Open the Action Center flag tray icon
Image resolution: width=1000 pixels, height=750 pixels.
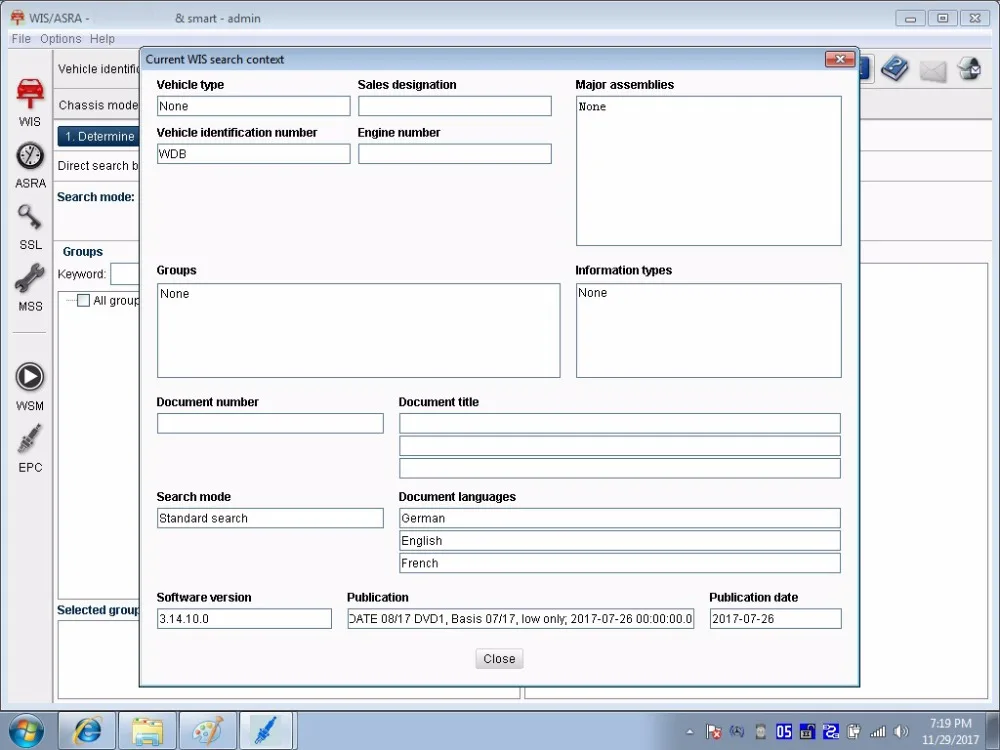pyautogui.click(x=714, y=732)
